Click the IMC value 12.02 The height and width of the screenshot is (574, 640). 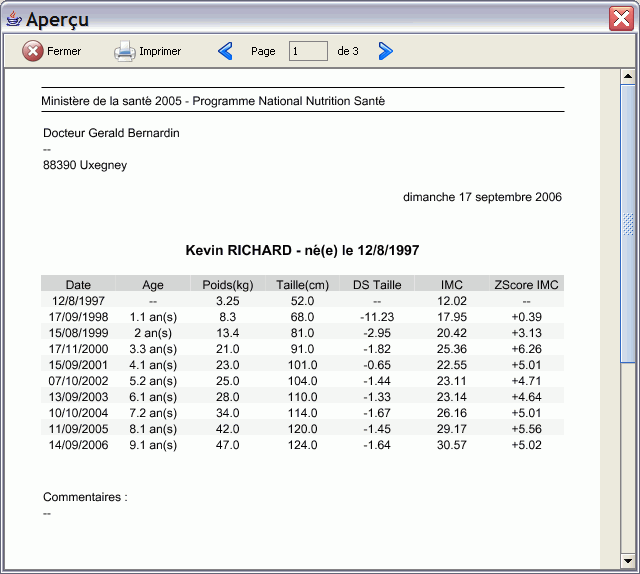[452, 301]
